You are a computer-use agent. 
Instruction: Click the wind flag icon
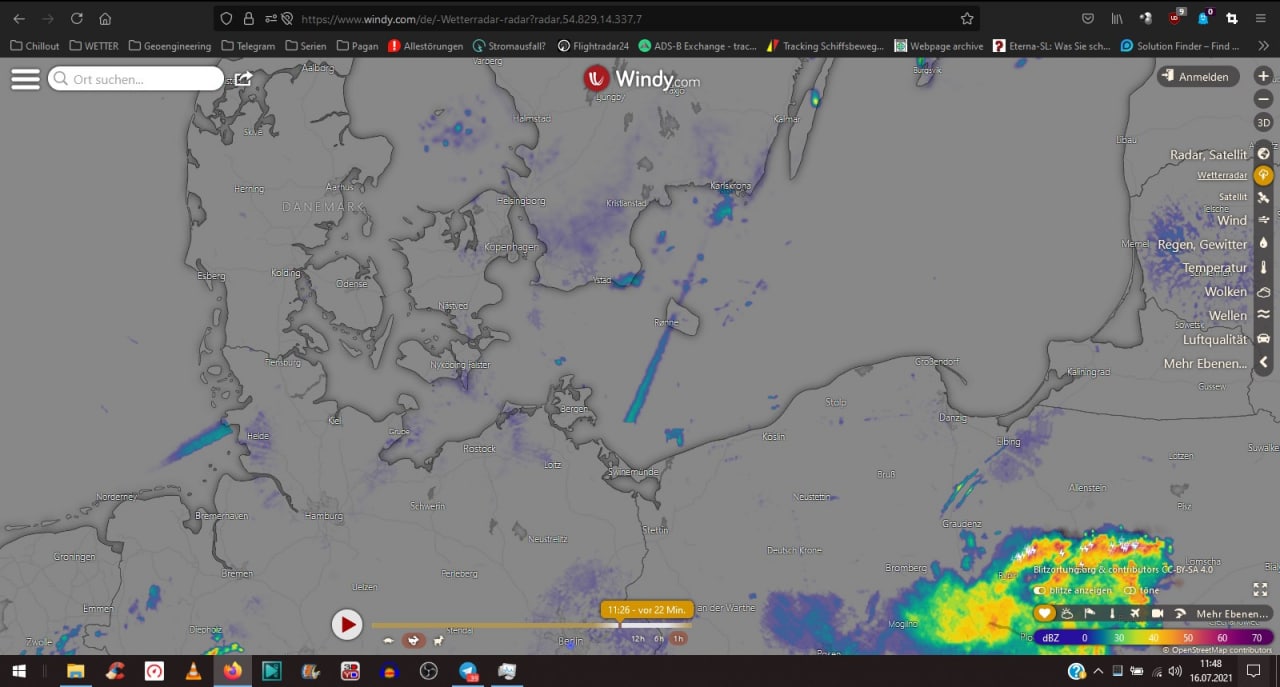(1090, 613)
